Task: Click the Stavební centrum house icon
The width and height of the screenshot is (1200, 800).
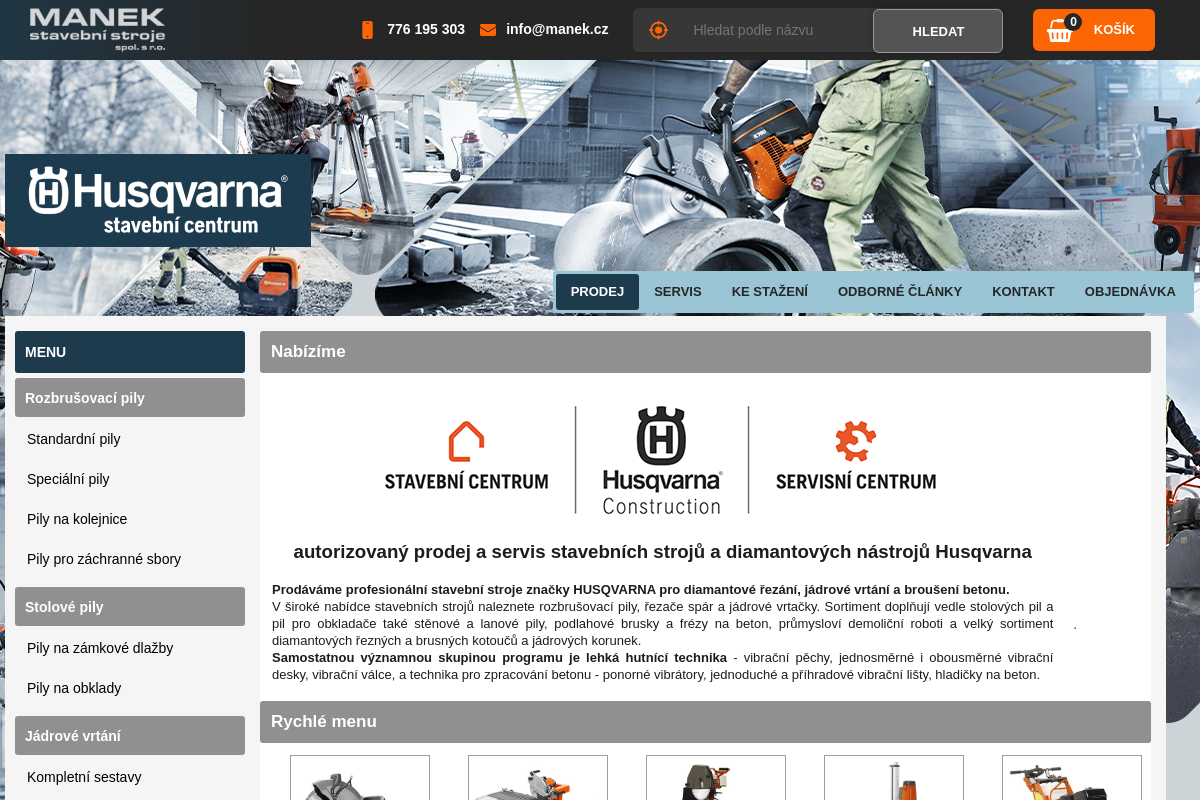Action: 466,441
